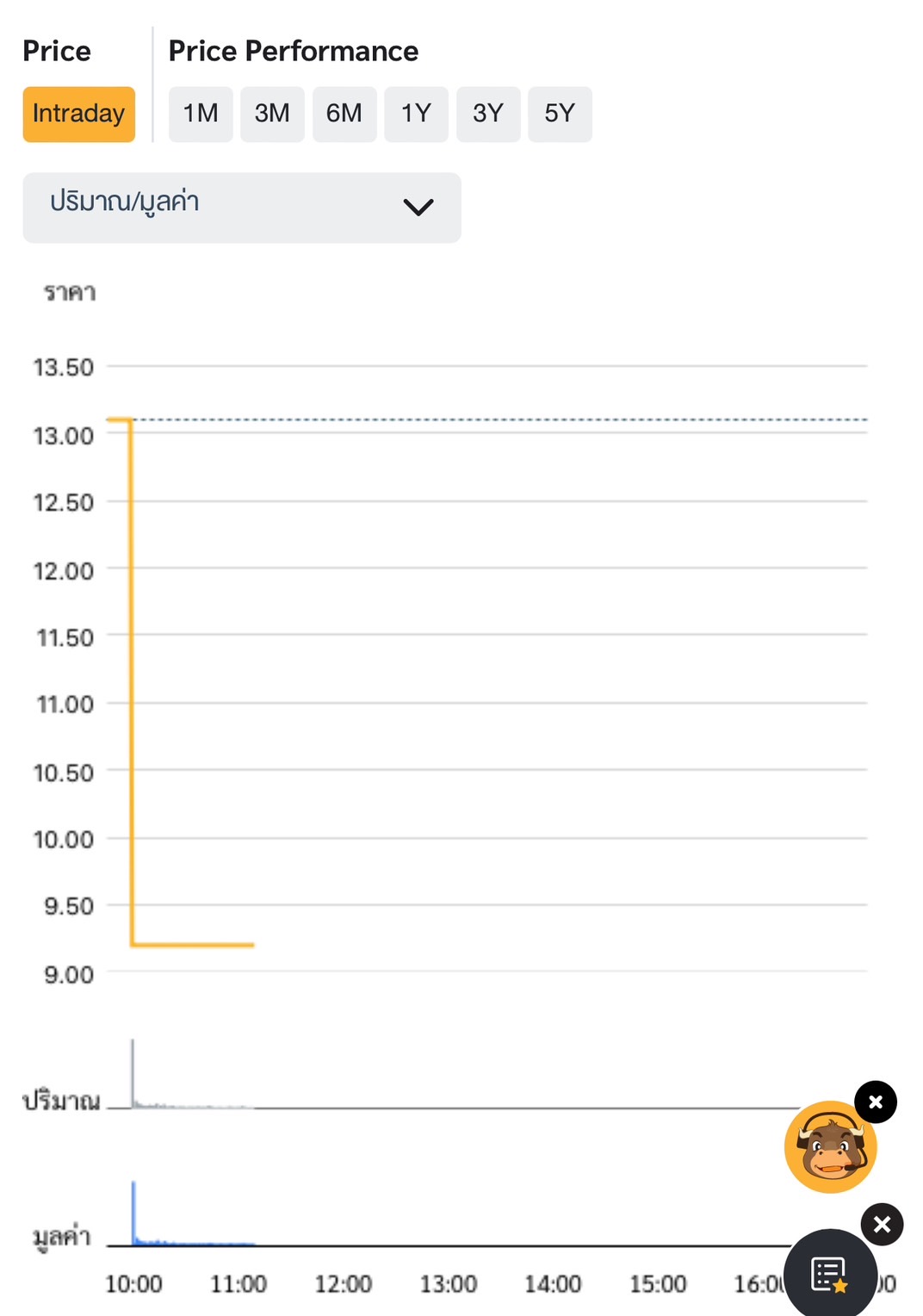Show the 5Y price performance chart
The height and width of the screenshot is (1316, 923).
pos(560,114)
